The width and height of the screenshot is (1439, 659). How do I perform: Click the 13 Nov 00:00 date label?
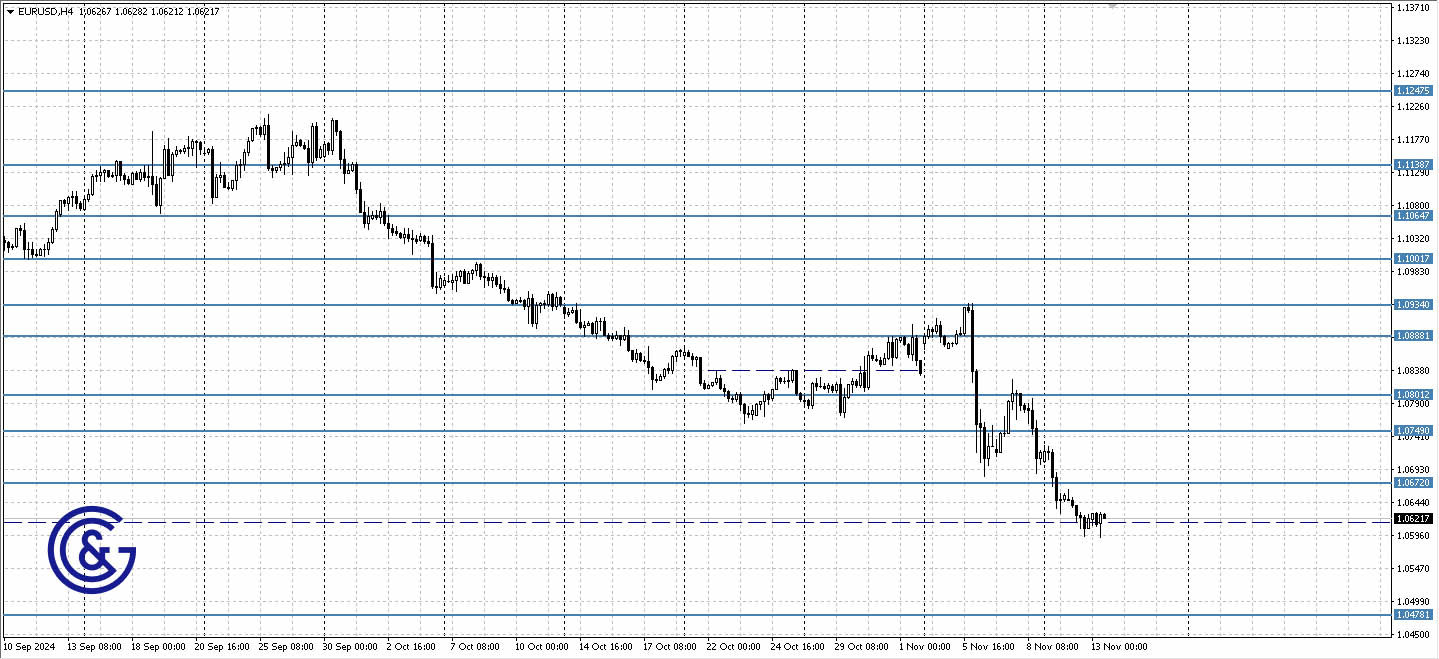[x=1117, y=646]
